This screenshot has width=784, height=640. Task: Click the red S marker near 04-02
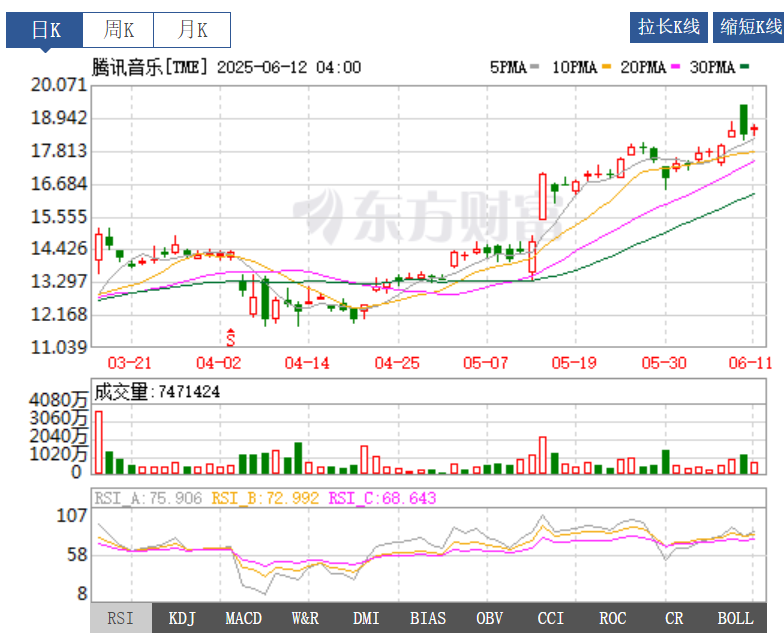[x=230, y=338]
